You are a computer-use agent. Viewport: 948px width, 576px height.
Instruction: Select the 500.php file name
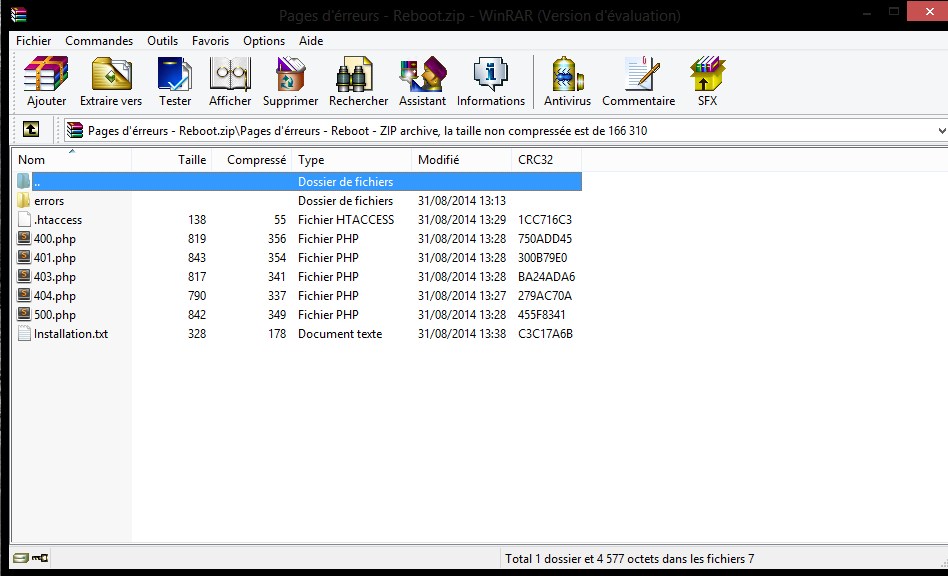pyautogui.click(x=55, y=315)
